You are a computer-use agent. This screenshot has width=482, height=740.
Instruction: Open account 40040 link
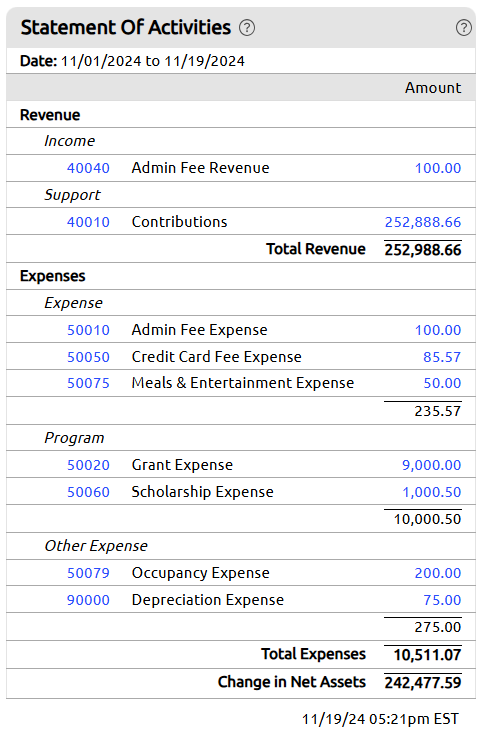(88, 168)
